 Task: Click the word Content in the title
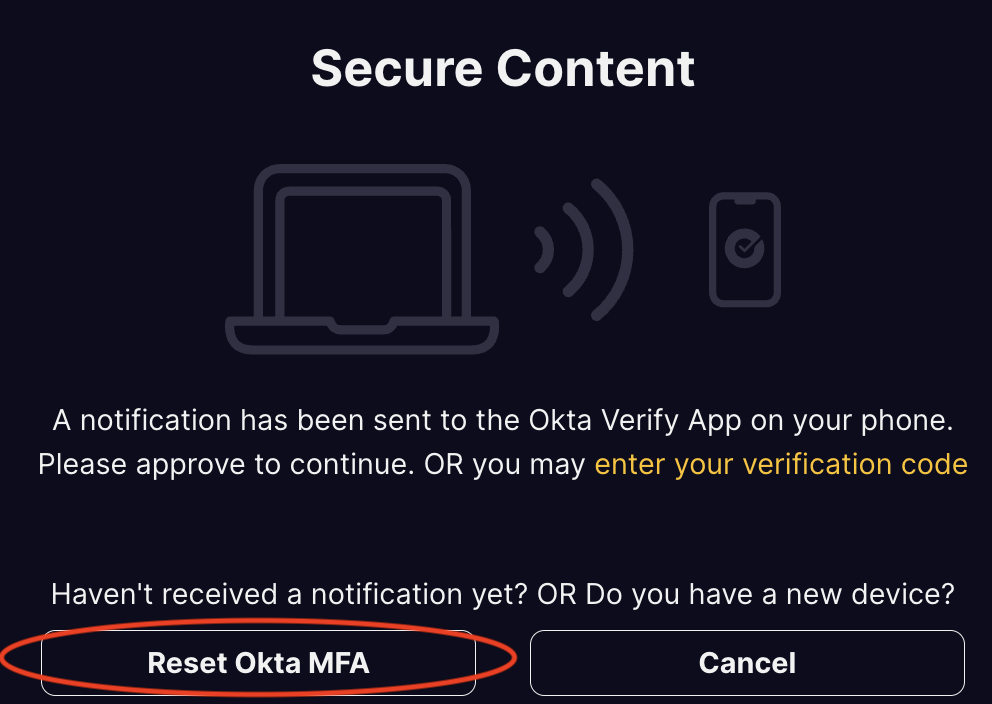tap(596, 68)
